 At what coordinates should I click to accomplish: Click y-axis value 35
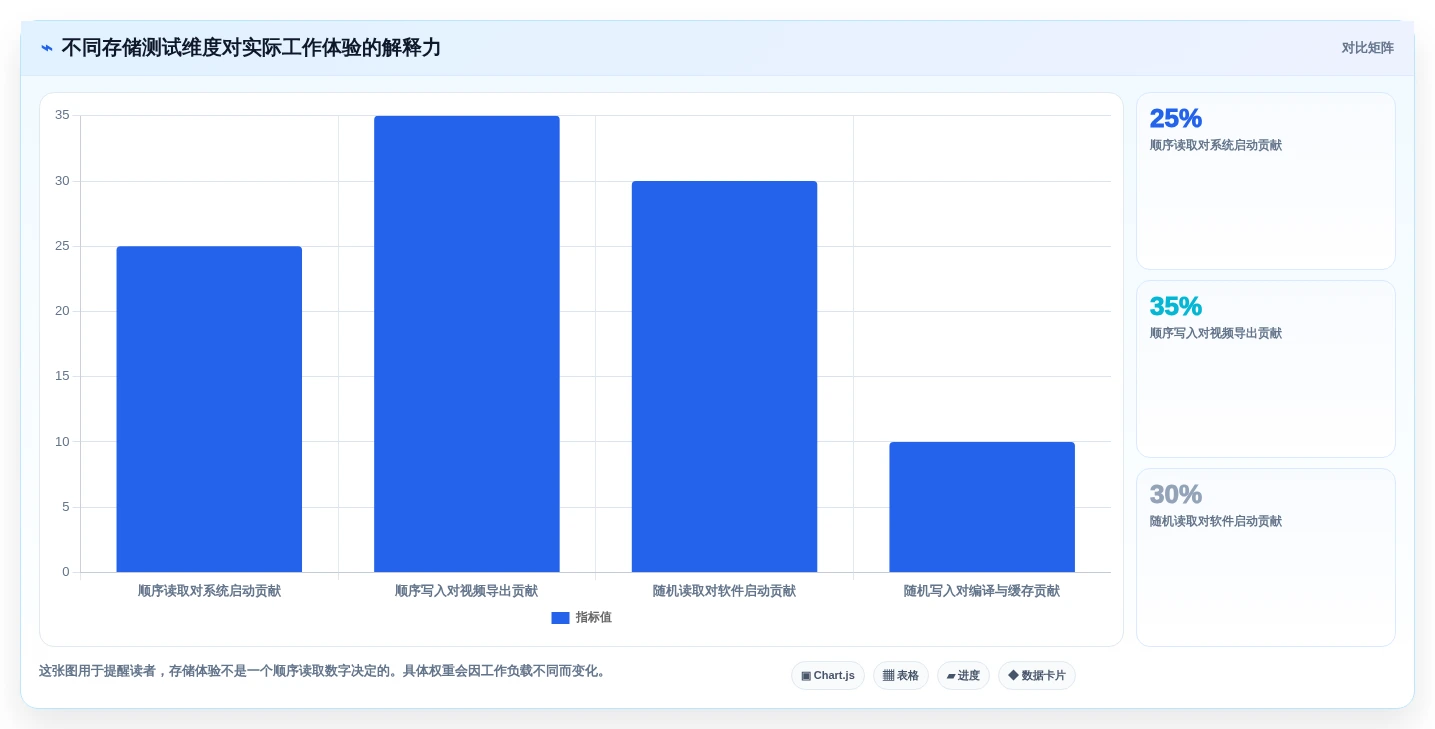pos(62,115)
